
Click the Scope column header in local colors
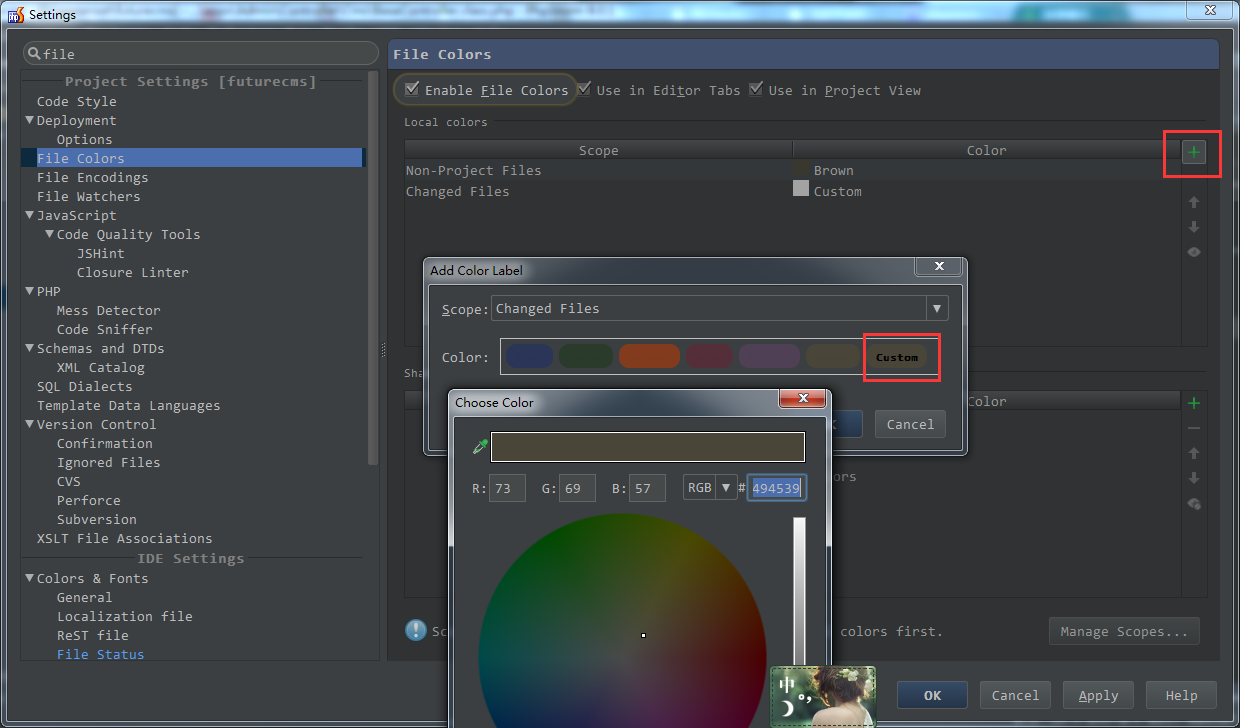coord(599,150)
